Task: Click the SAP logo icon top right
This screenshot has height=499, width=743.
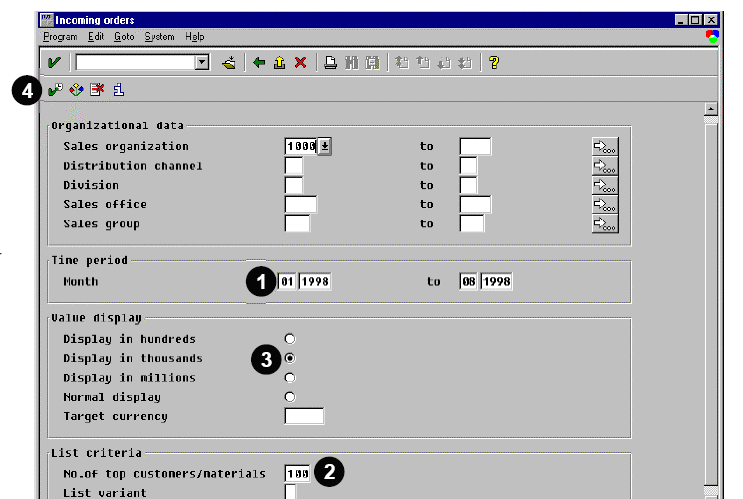Action: click(x=712, y=36)
